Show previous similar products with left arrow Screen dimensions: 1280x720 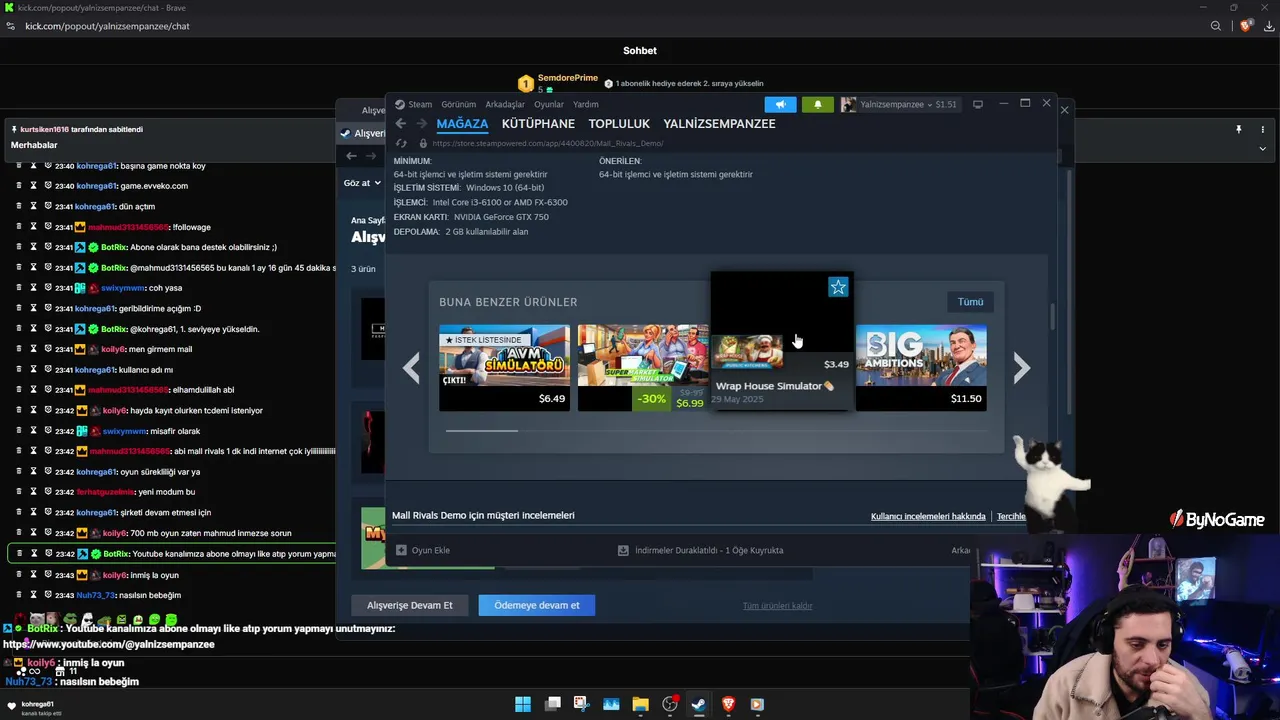coord(411,368)
